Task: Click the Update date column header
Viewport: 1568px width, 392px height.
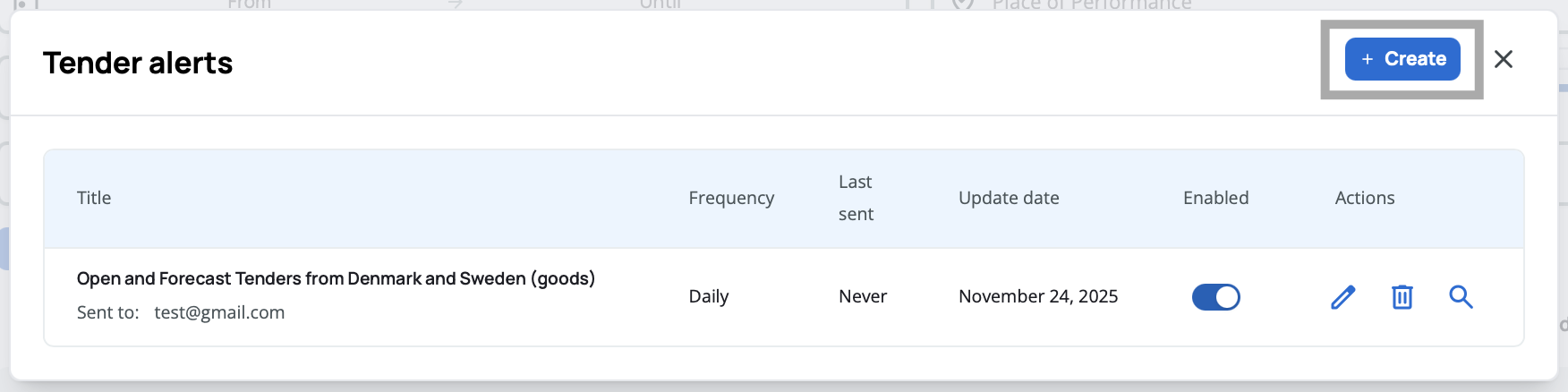Action: (1009, 198)
